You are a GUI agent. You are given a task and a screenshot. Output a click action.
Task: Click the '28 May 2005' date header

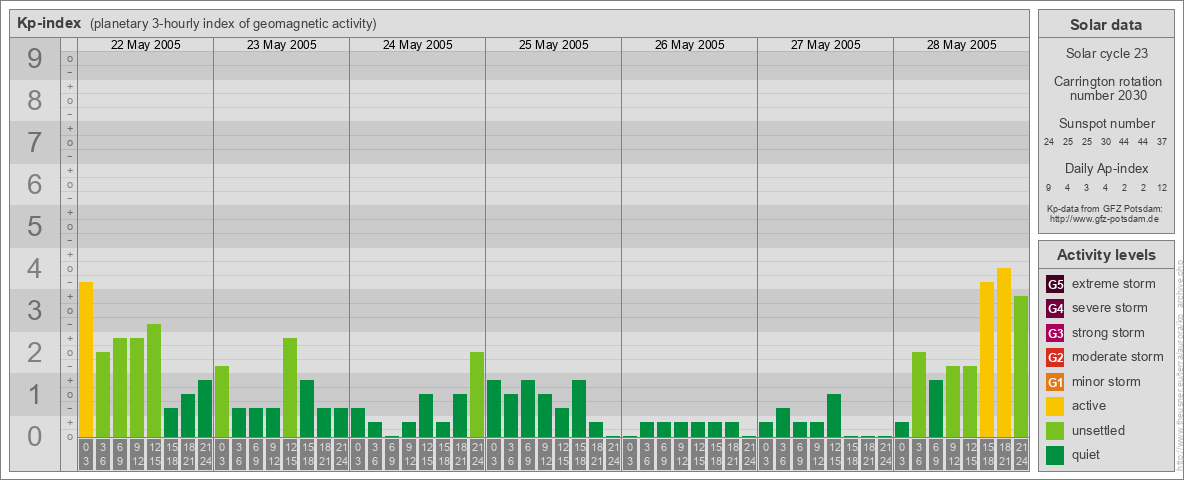961,45
